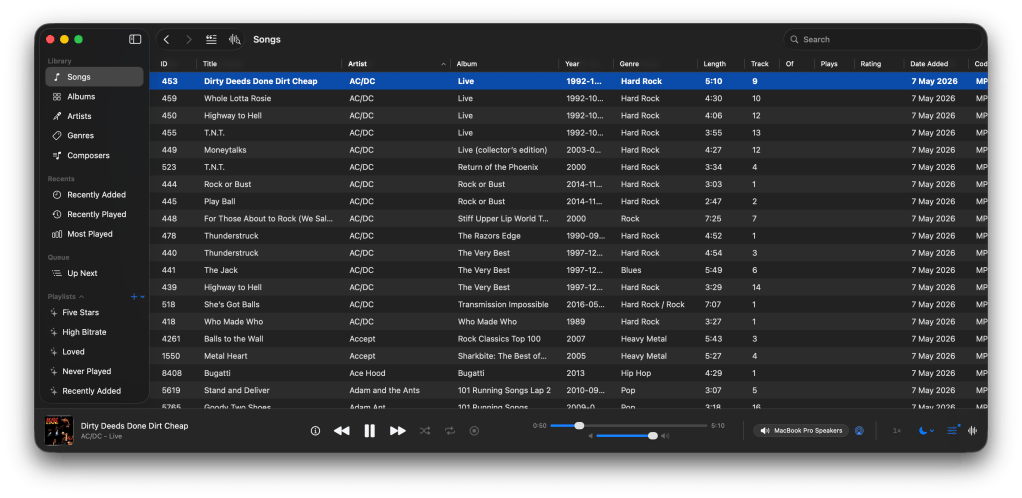This screenshot has width=1022, height=498.
Task: Pause the current song
Action: [370, 431]
